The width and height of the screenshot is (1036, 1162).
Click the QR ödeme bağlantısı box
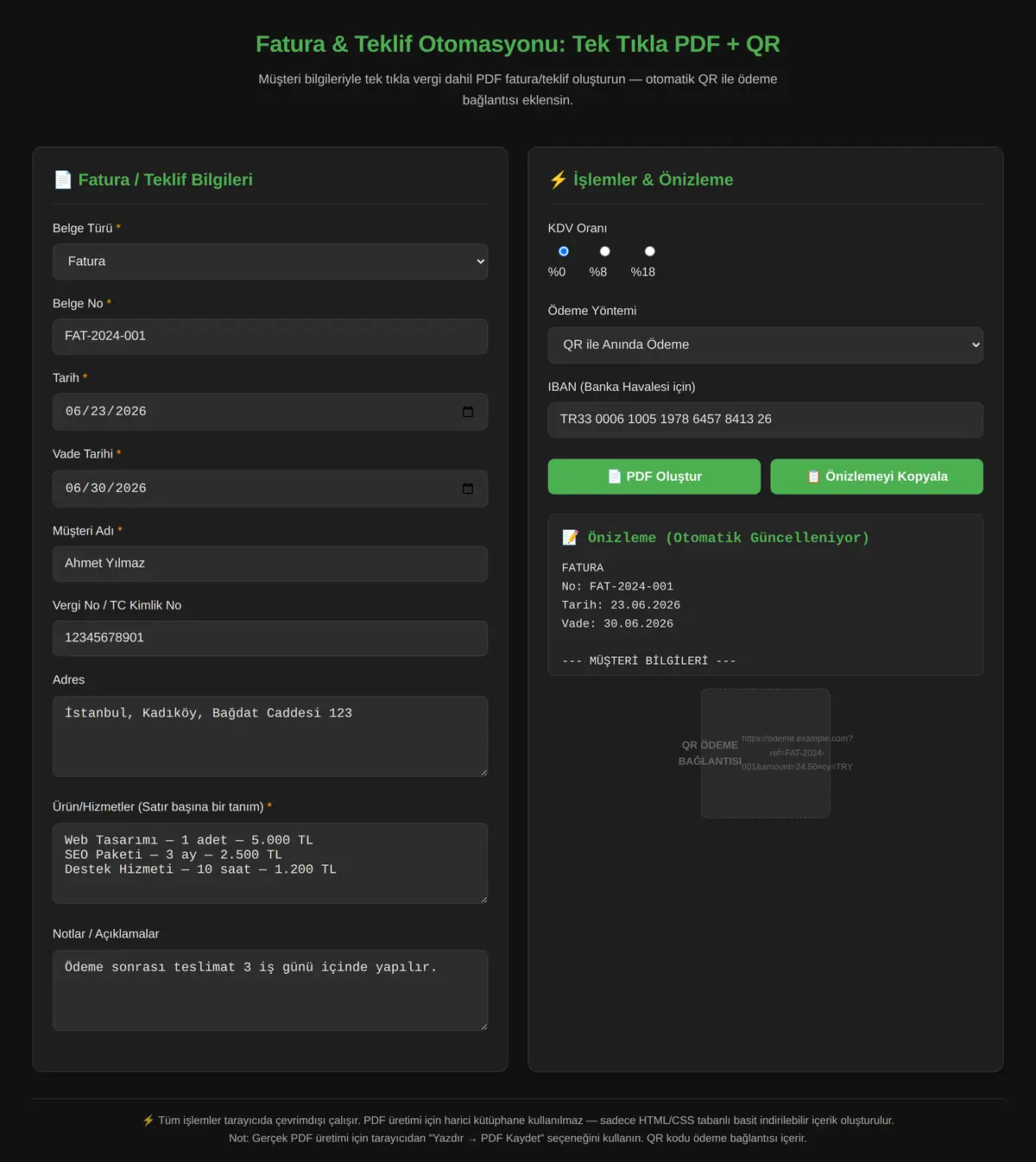[x=766, y=754]
